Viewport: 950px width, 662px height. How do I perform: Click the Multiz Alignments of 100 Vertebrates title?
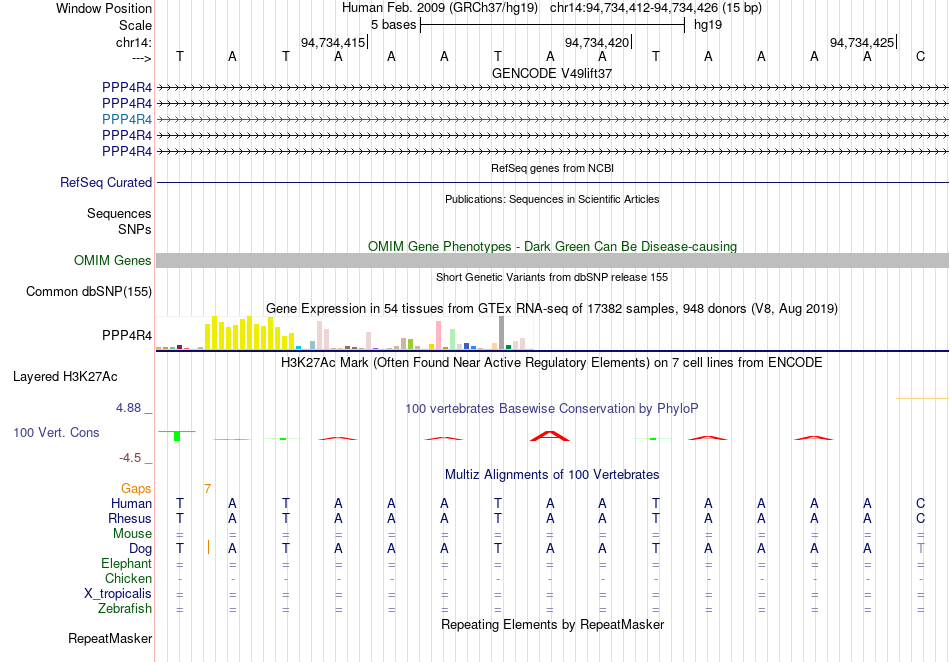[552, 474]
